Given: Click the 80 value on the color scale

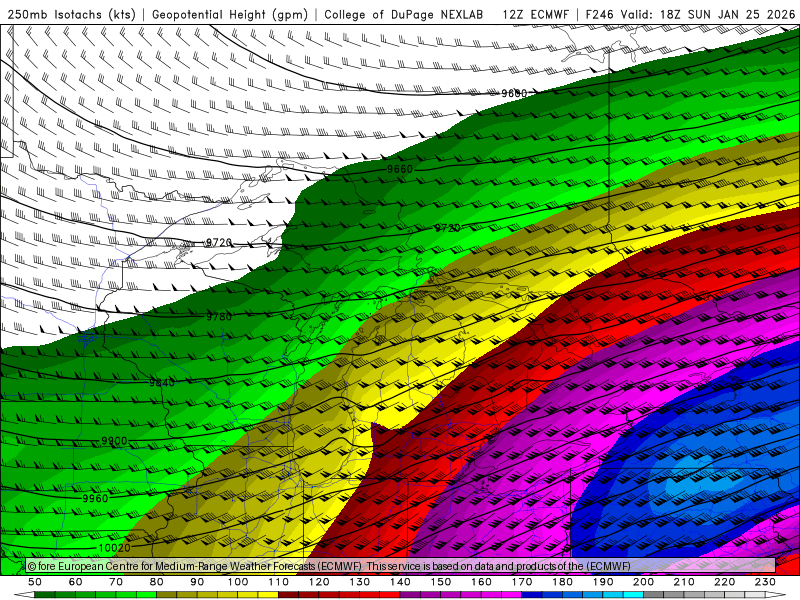Looking at the screenshot, I should coord(157,582).
